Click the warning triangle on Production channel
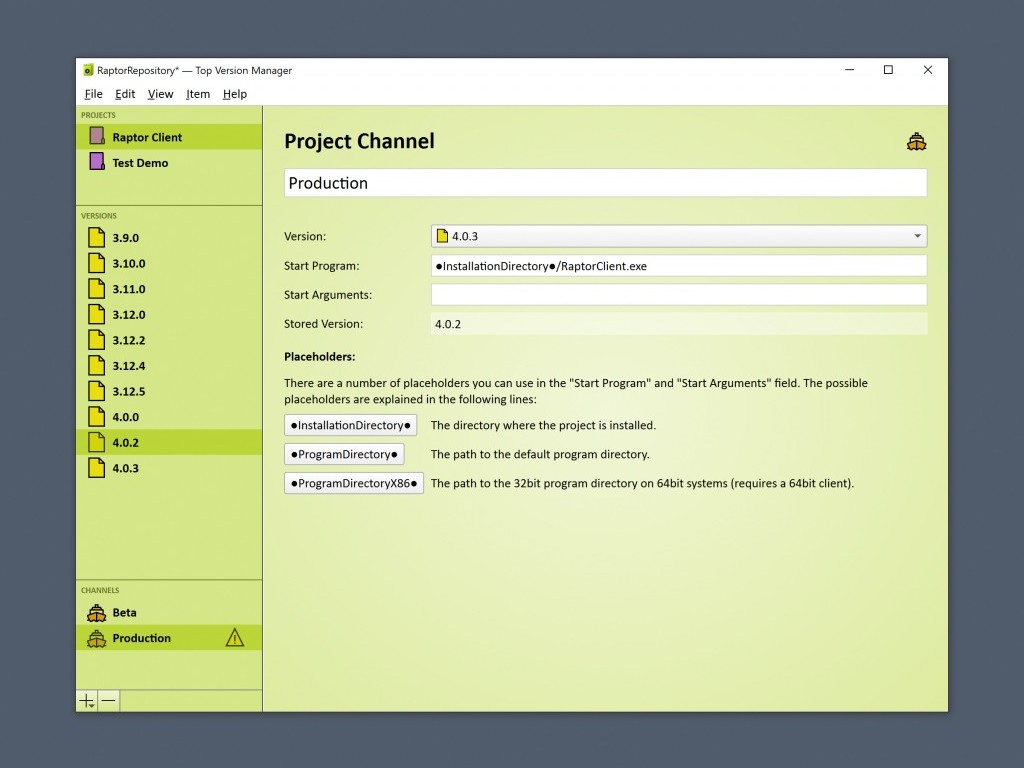 235,638
